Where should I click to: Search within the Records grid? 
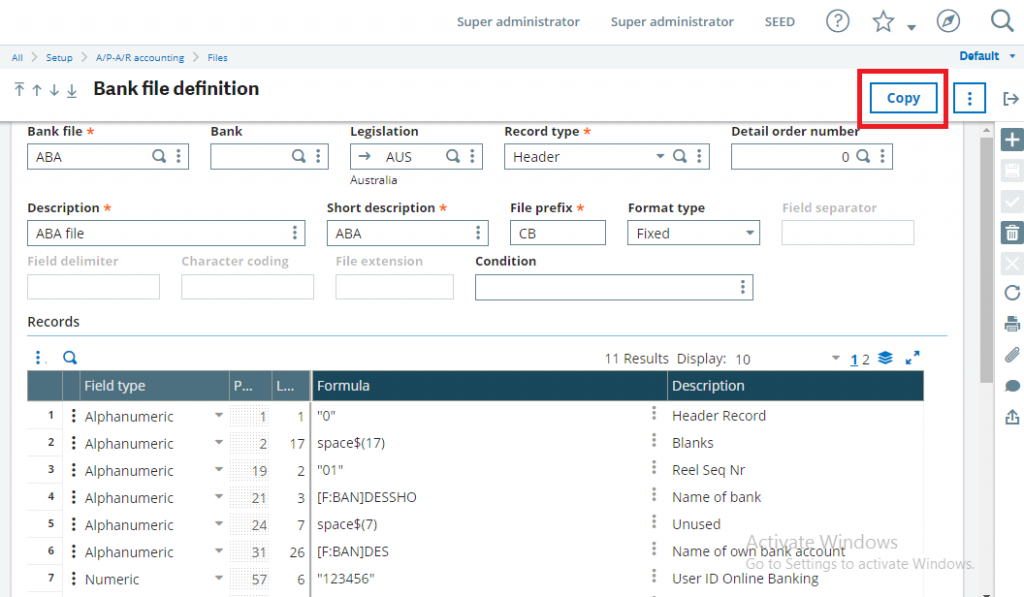(67, 357)
